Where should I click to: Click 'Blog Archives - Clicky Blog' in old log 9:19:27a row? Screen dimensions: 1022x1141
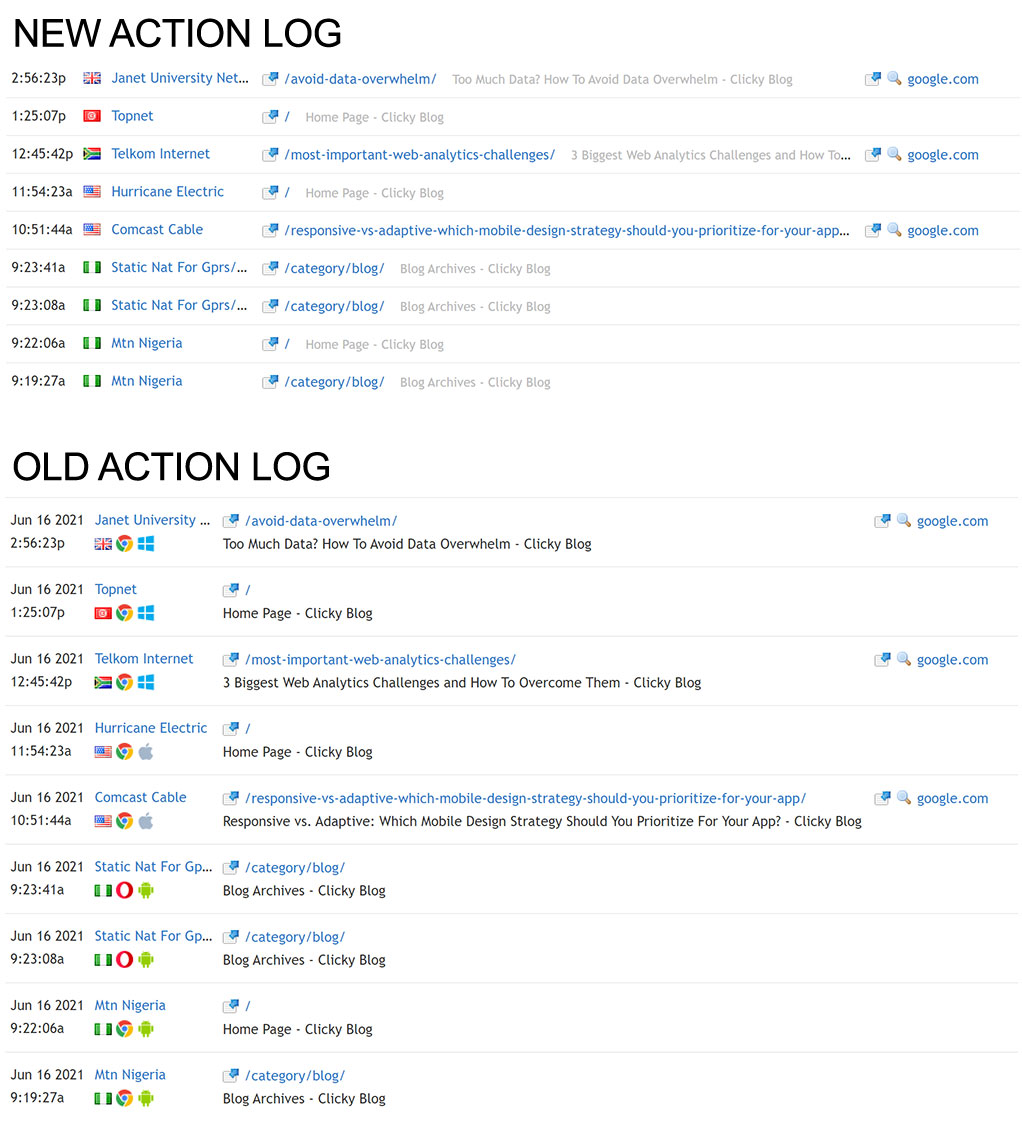tap(304, 1098)
